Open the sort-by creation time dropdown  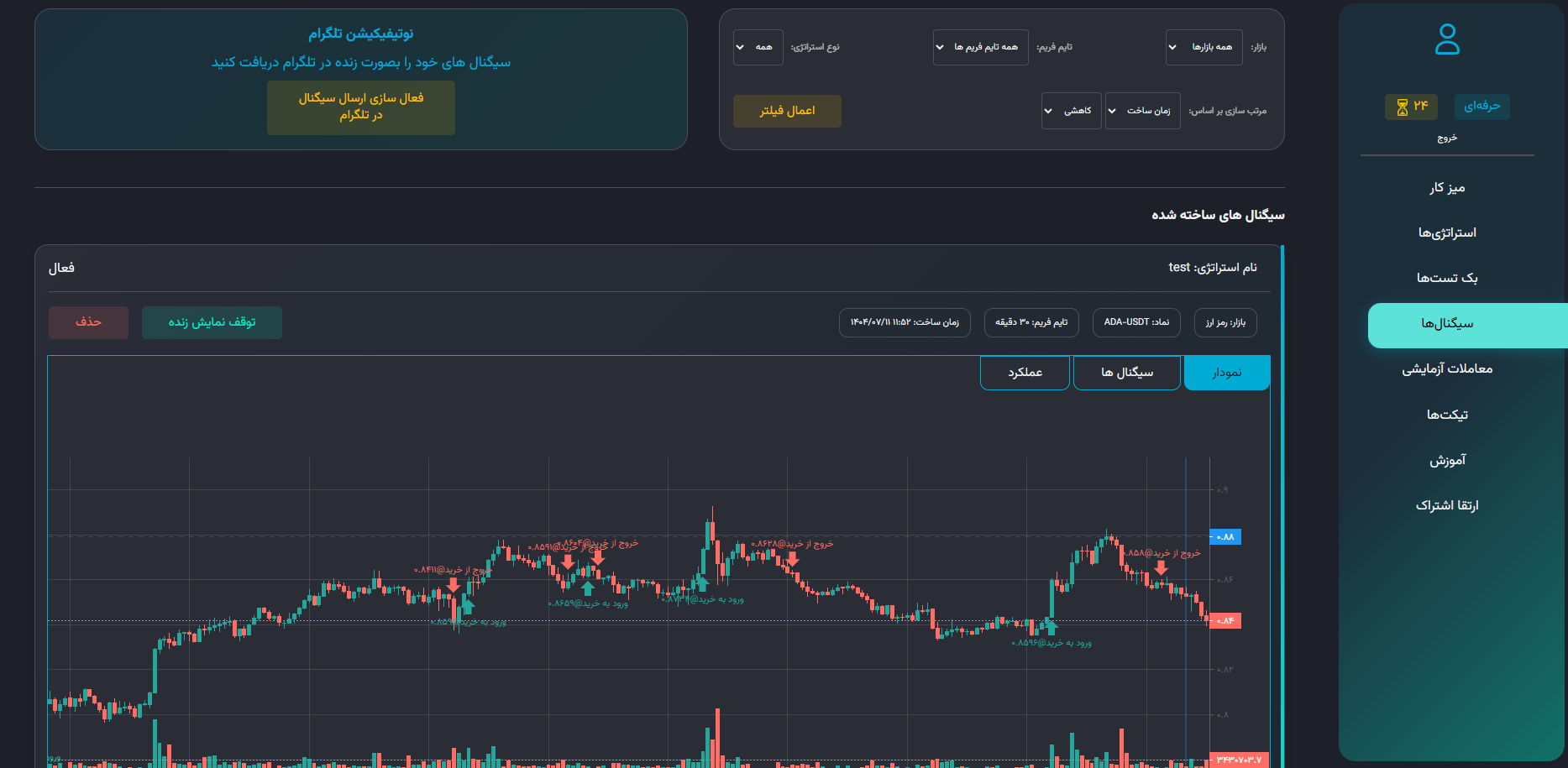1142,111
